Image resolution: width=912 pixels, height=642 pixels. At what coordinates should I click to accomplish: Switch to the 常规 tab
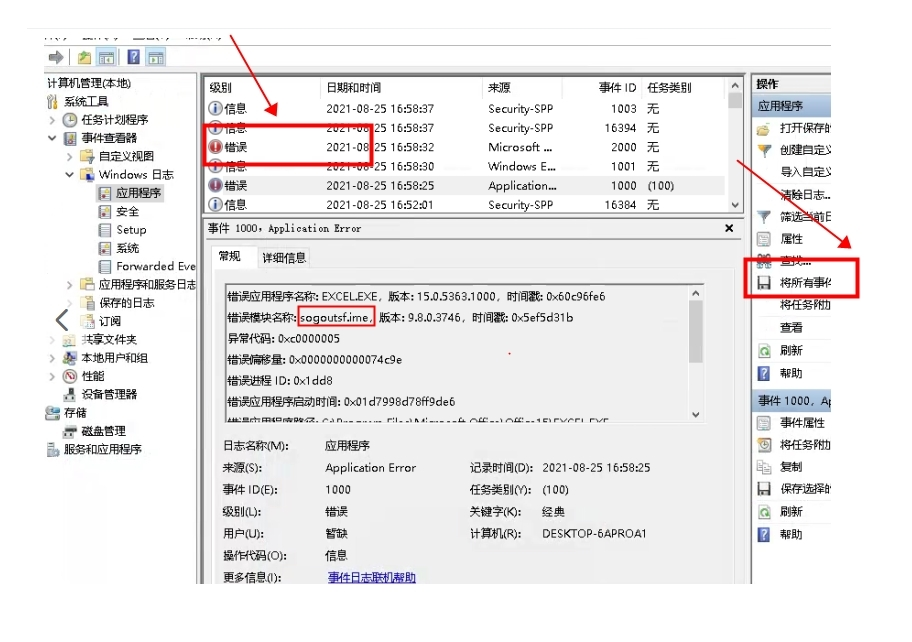click(x=230, y=256)
